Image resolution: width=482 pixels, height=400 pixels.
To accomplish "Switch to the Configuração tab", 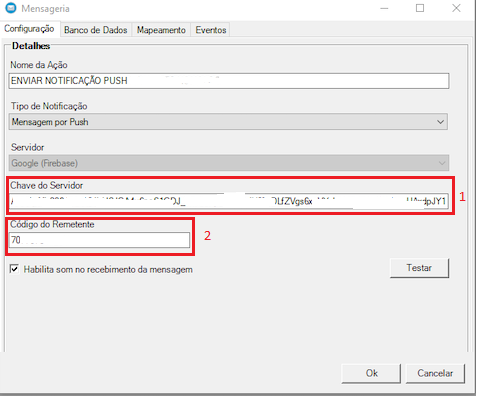I will click(29, 29).
